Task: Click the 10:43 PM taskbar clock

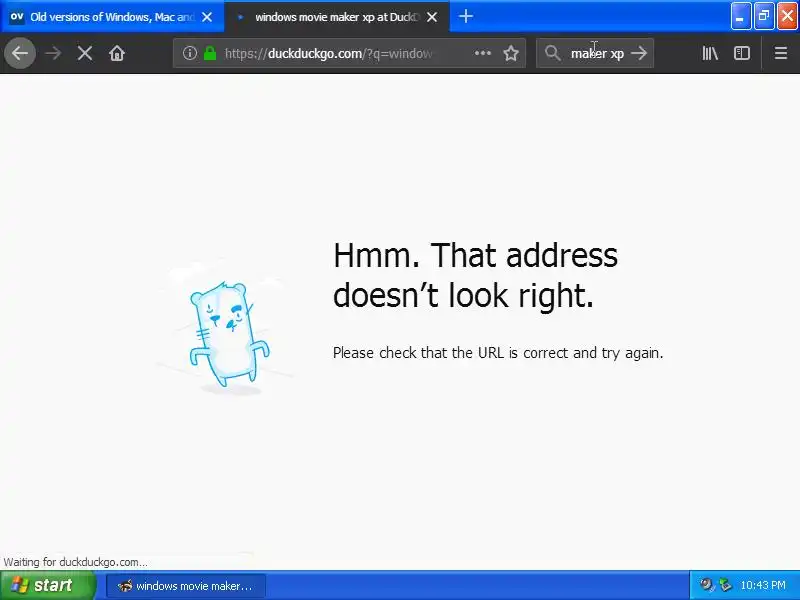Action: click(x=763, y=585)
